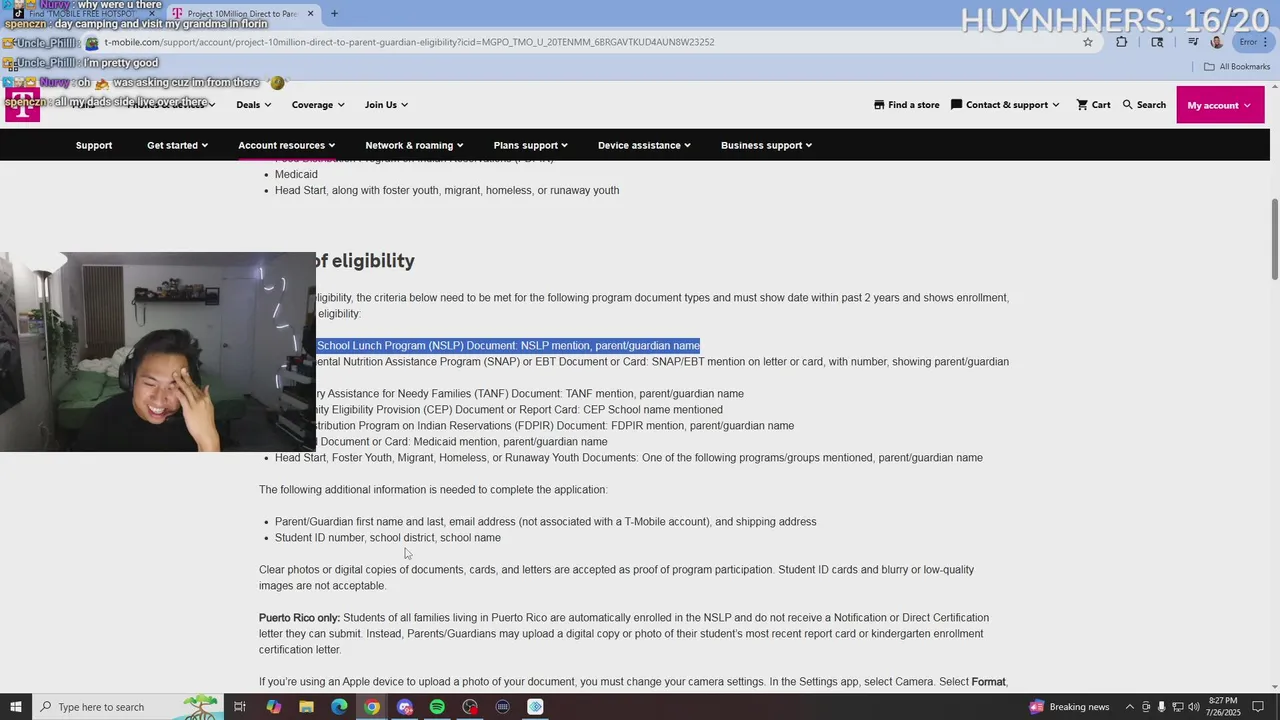Go to the Support menu item
The image size is (1280, 720).
coord(94,145)
